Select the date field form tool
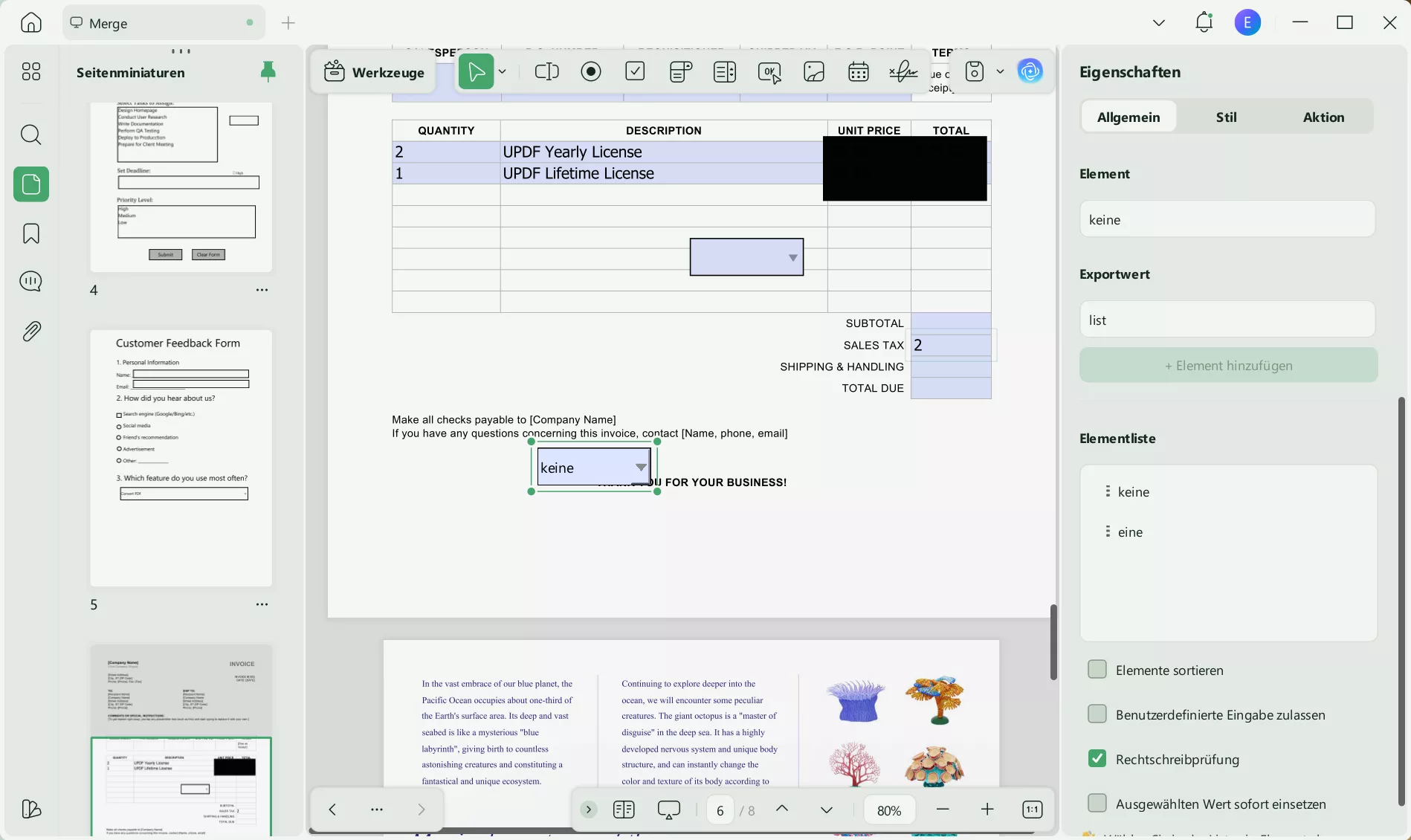Viewport: 1411px width, 840px height. point(858,71)
